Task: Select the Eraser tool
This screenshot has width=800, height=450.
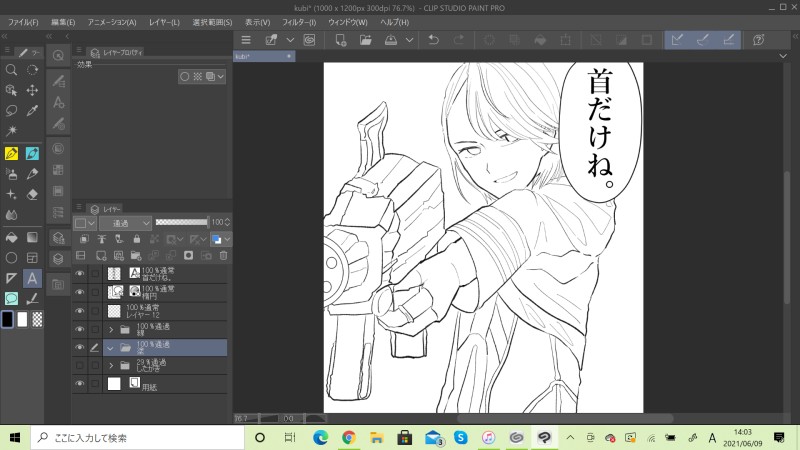Action: coord(32,194)
